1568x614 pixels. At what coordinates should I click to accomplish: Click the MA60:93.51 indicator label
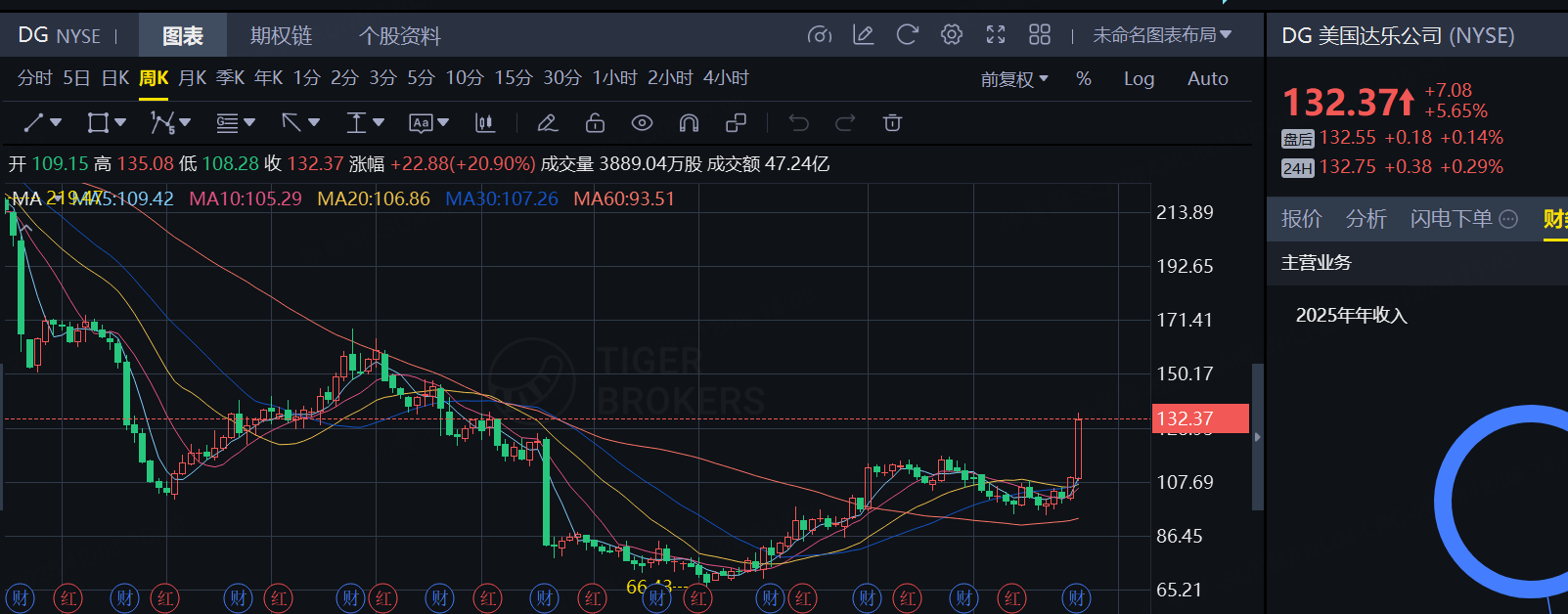(x=624, y=199)
